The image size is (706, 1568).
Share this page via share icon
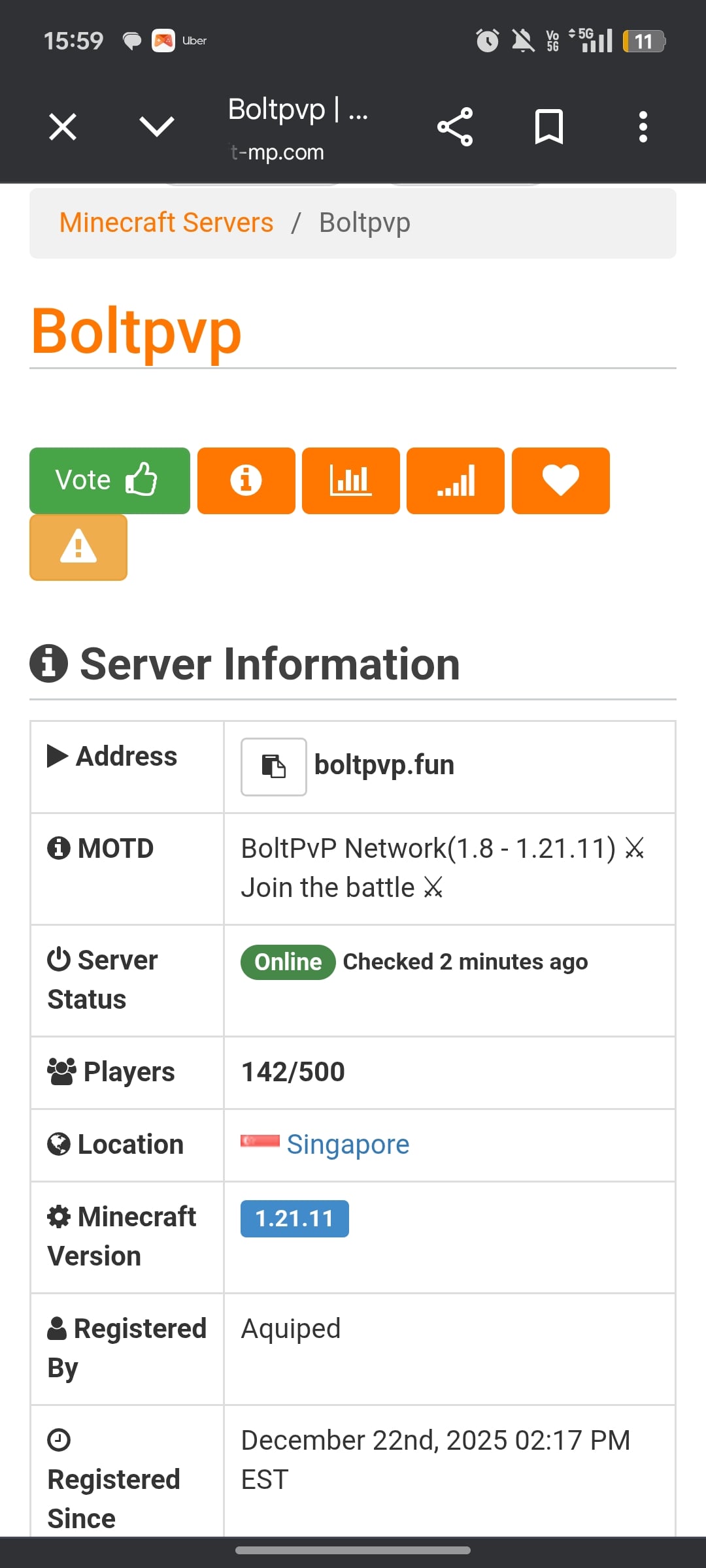point(455,126)
